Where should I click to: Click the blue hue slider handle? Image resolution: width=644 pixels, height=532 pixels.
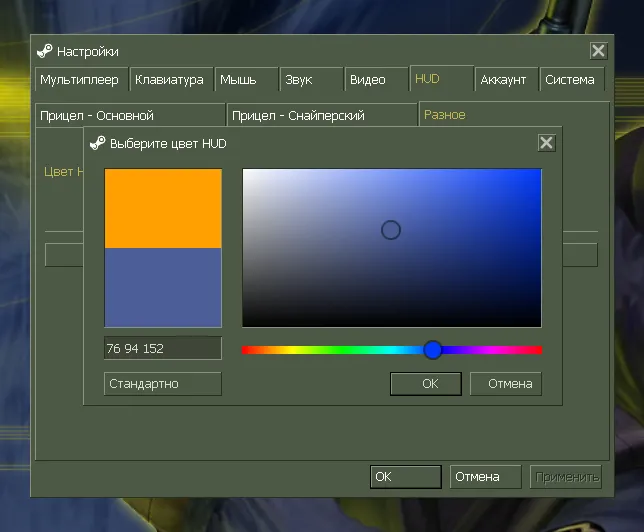[432, 350]
